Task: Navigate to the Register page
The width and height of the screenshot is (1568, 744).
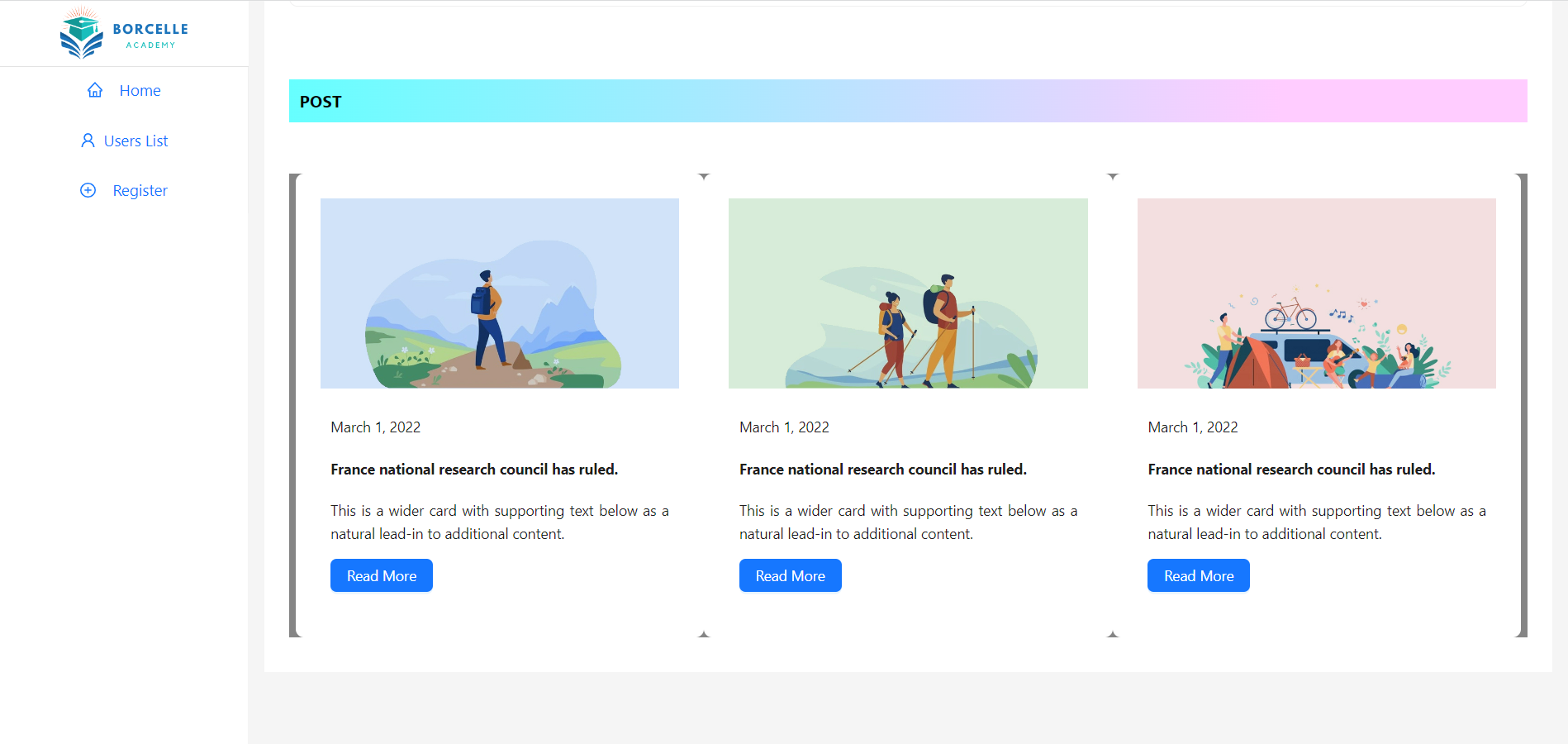Action: (140, 190)
